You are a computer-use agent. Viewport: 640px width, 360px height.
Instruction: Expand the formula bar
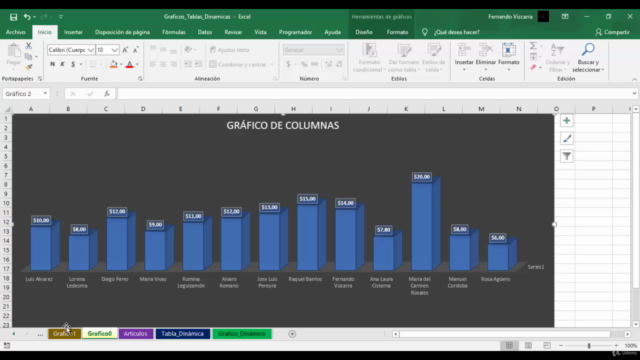pyautogui.click(x=634, y=93)
